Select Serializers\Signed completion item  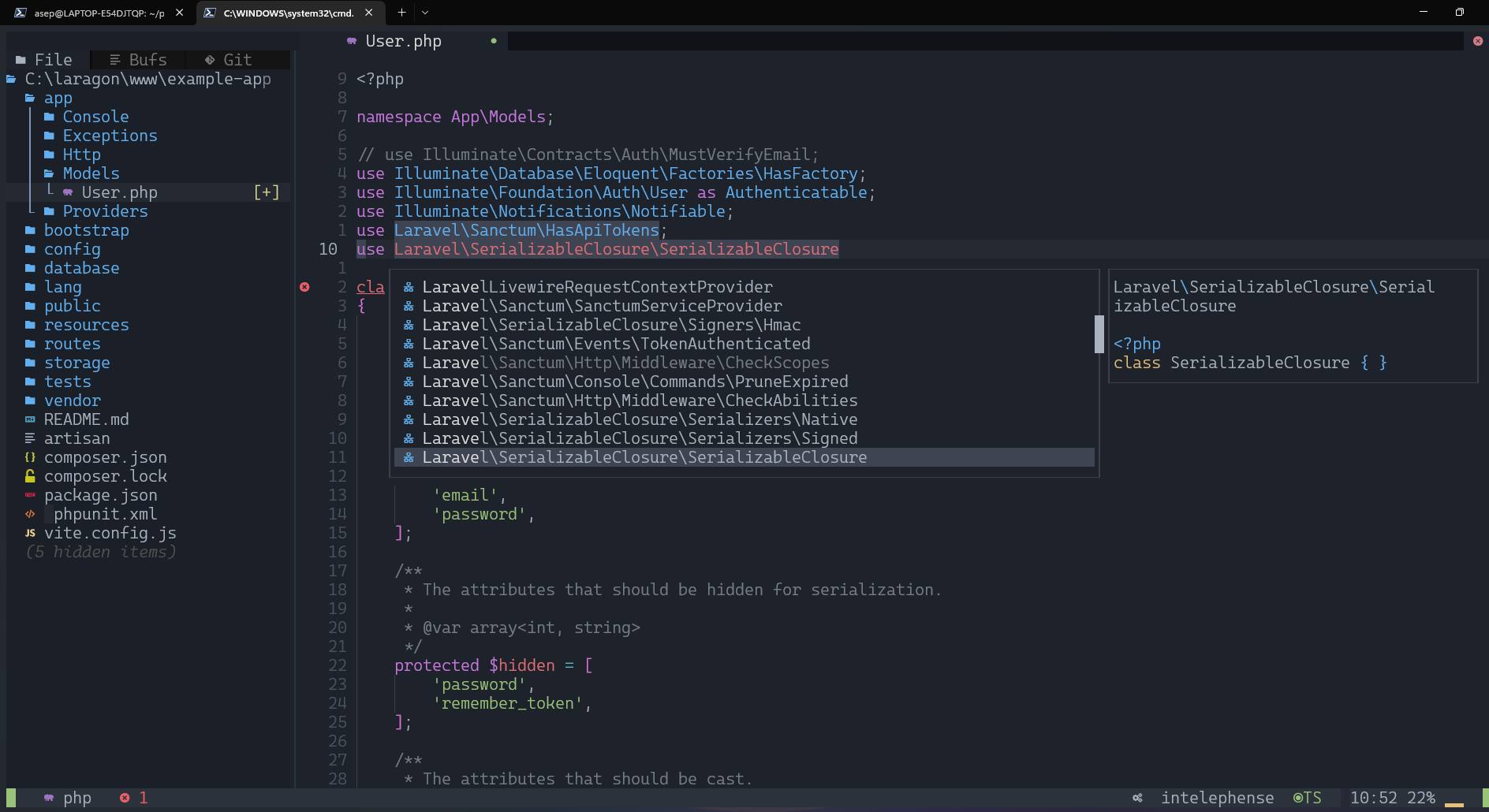coord(744,438)
